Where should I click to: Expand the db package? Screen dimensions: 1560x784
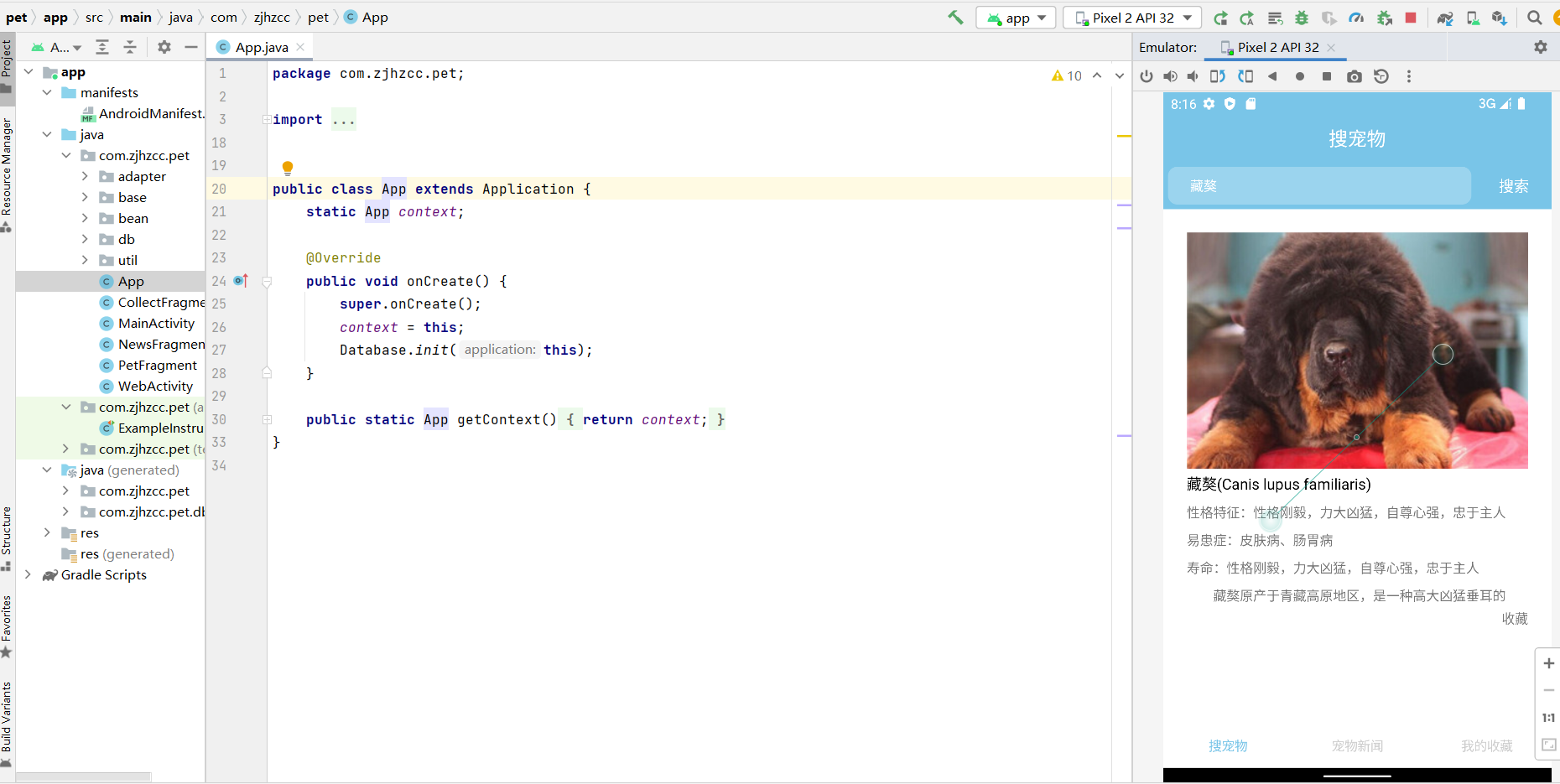tap(85, 239)
